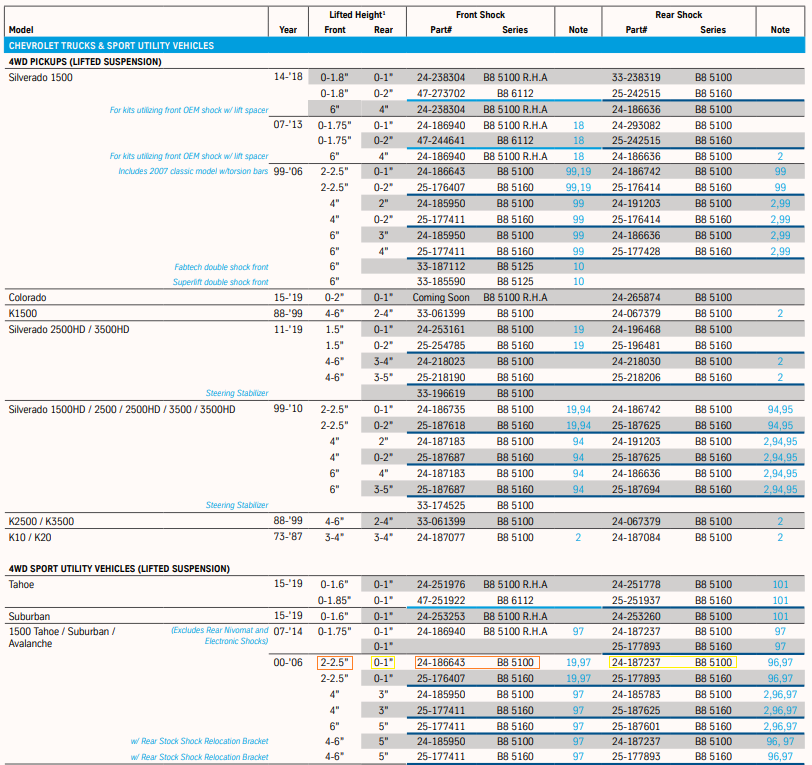Select the 'Tahoe' model cell

coord(21,585)
